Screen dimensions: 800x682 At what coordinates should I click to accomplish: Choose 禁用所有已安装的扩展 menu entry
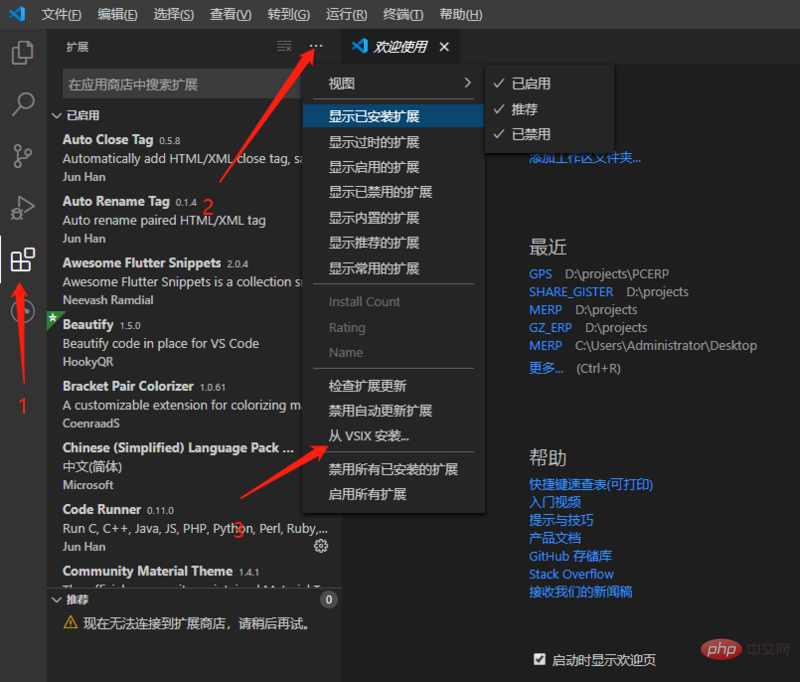pyautogui.click(x=393, y=469)
